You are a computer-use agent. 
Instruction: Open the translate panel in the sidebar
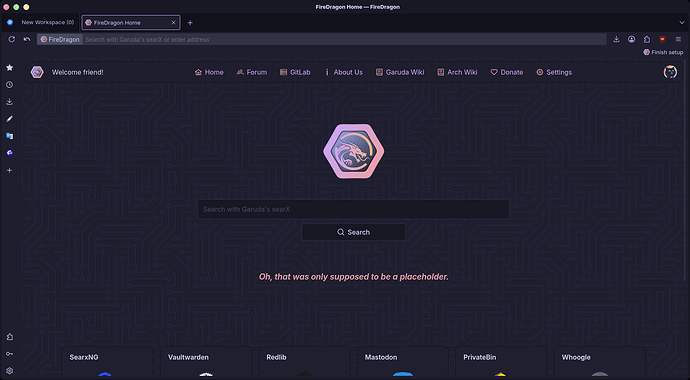[10, 136]
